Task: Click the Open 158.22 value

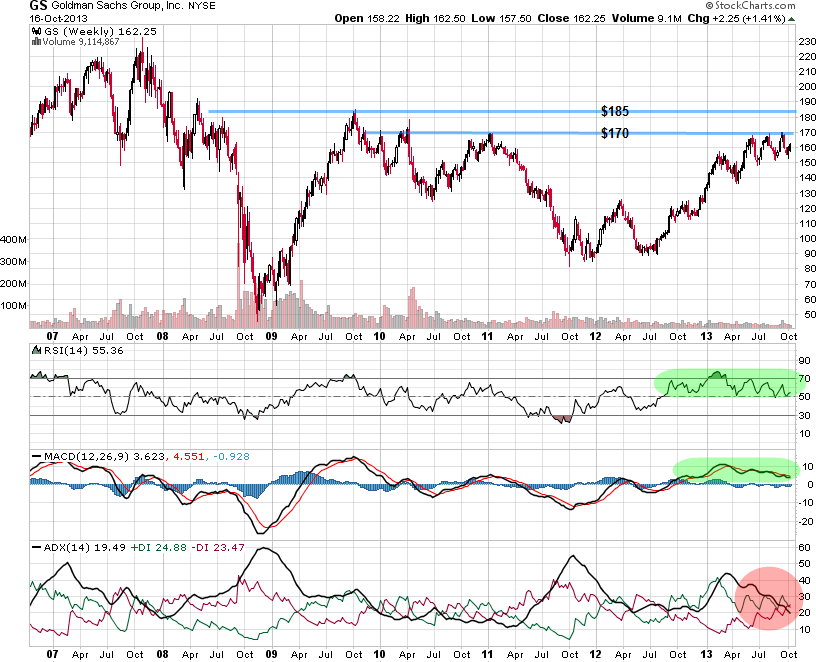Action: click(367, 18)
